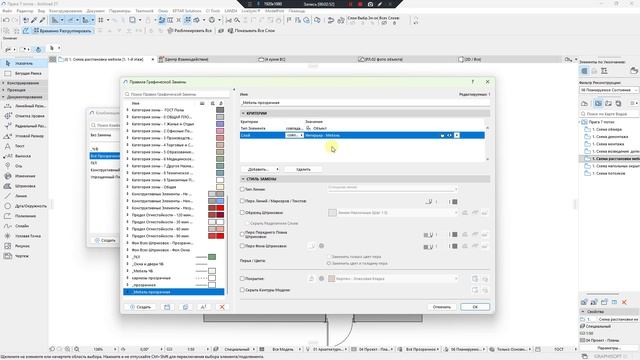Click the red delete icon in Navigator bottom bar
640x360 pixels.
tap(624, 302)
